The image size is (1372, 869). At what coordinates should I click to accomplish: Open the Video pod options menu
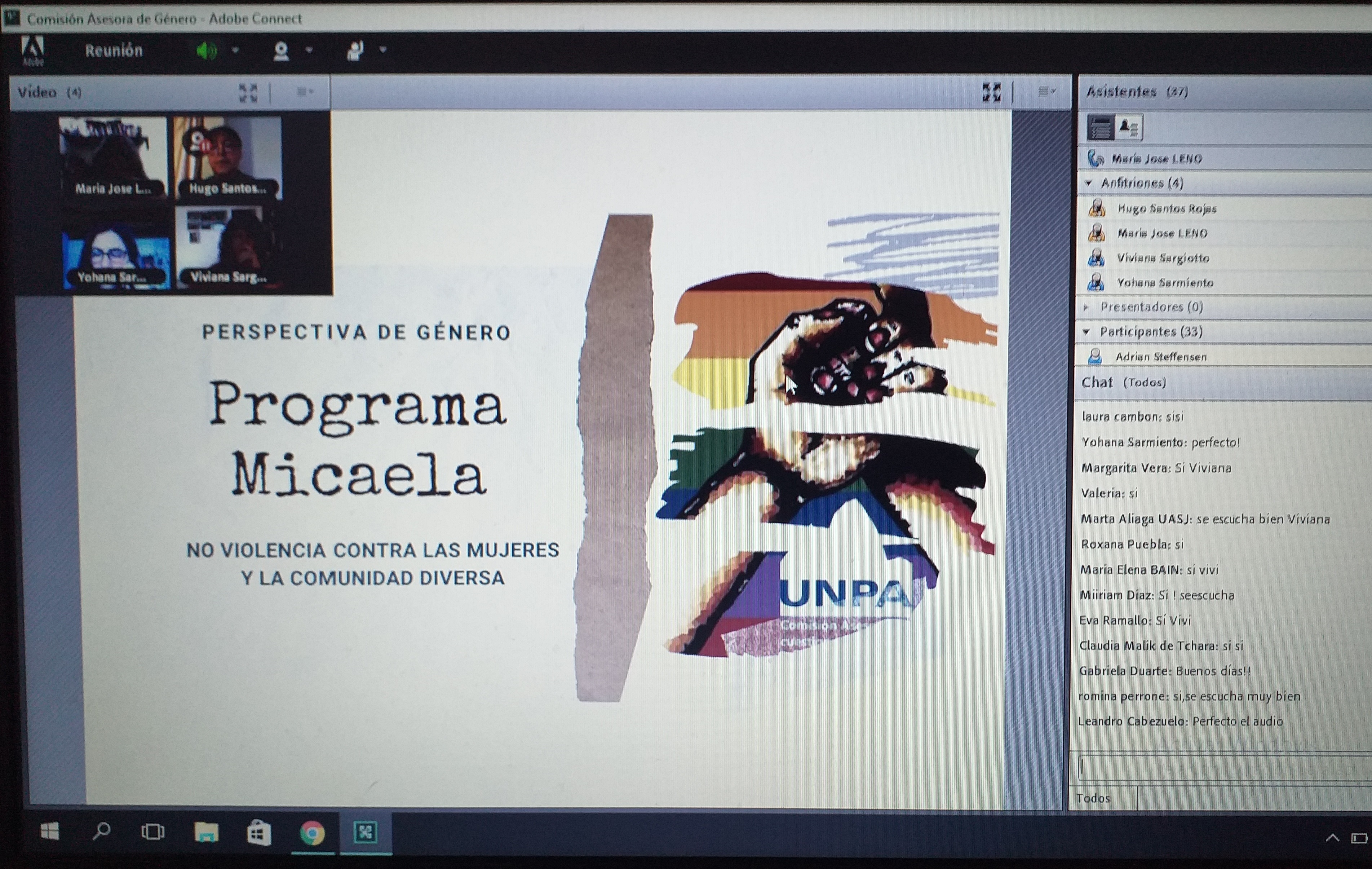point(304,92)
